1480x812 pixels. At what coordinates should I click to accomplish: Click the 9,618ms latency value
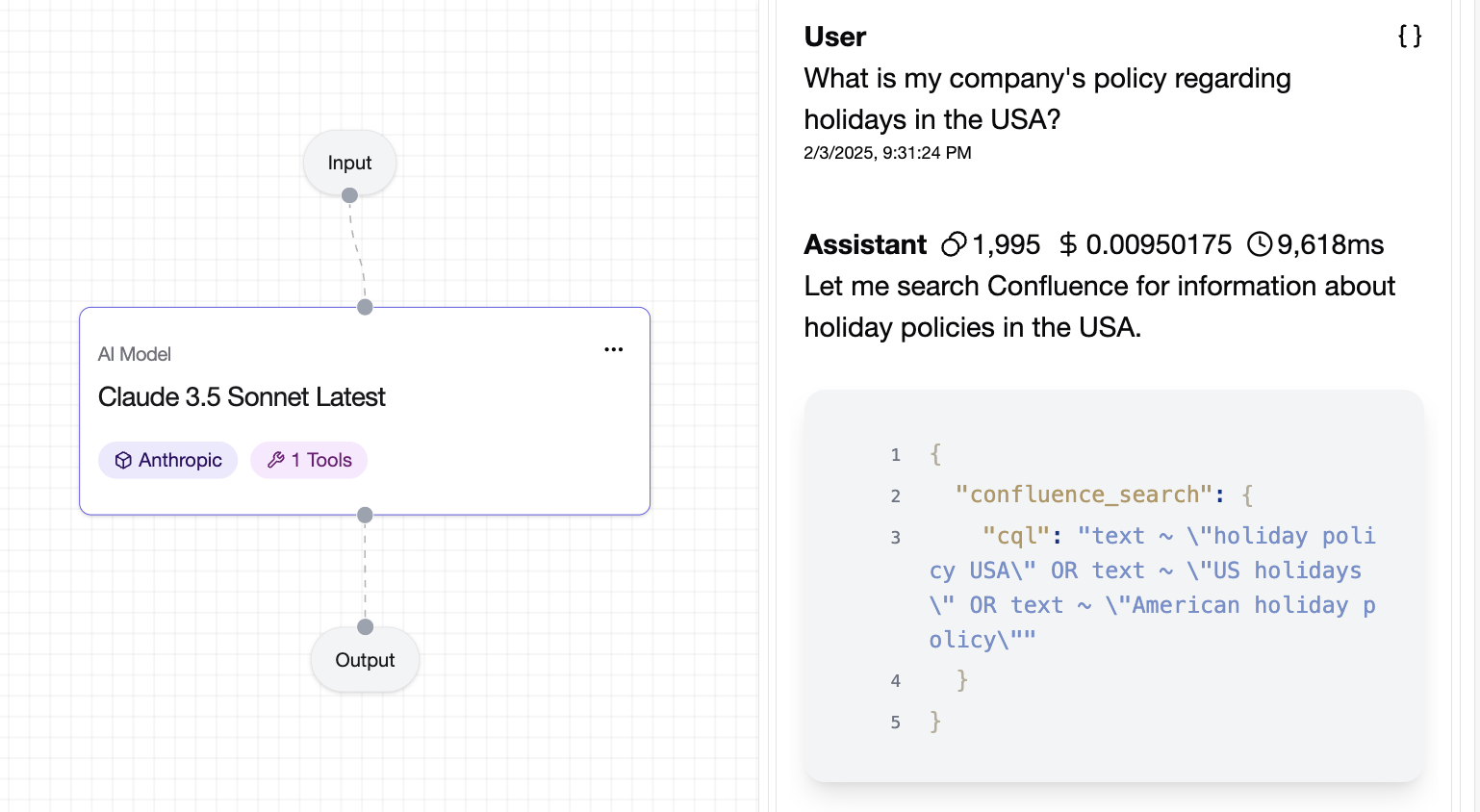point(1330,244)
